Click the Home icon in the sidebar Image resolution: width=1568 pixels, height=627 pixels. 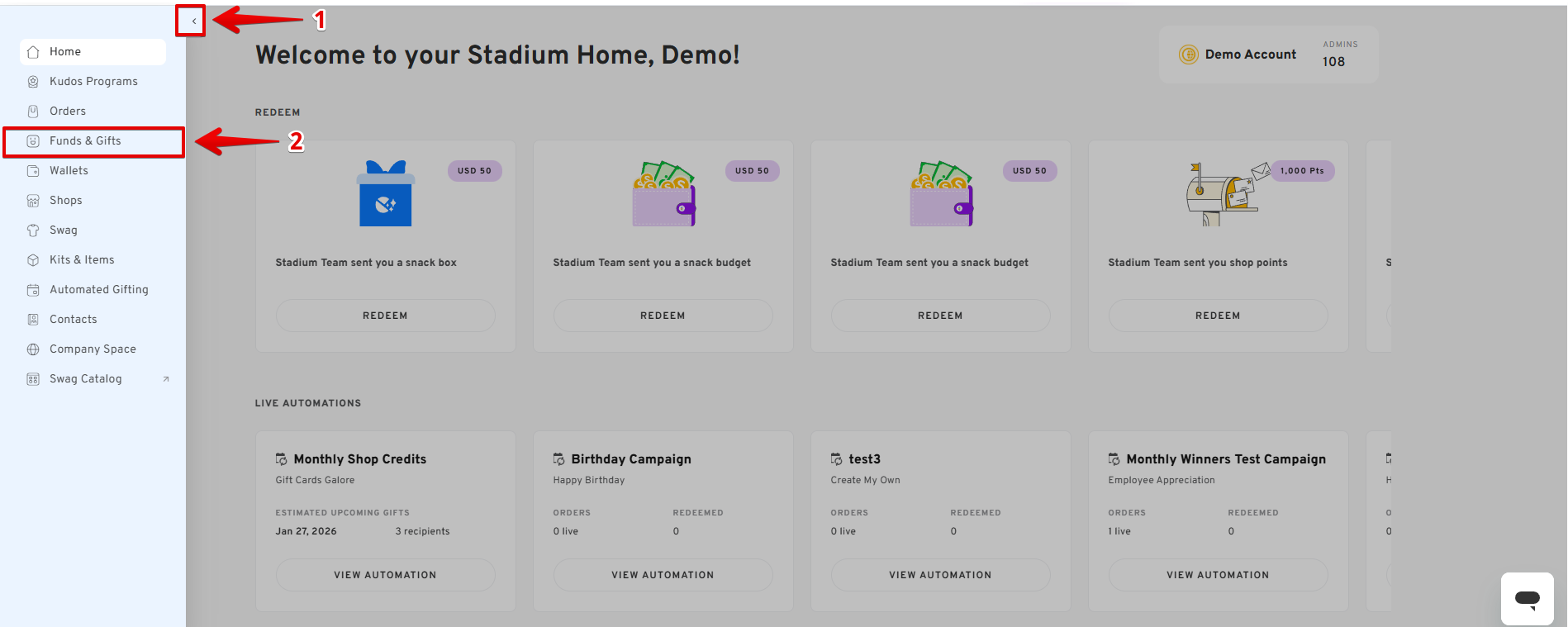(x=33, y=52)
